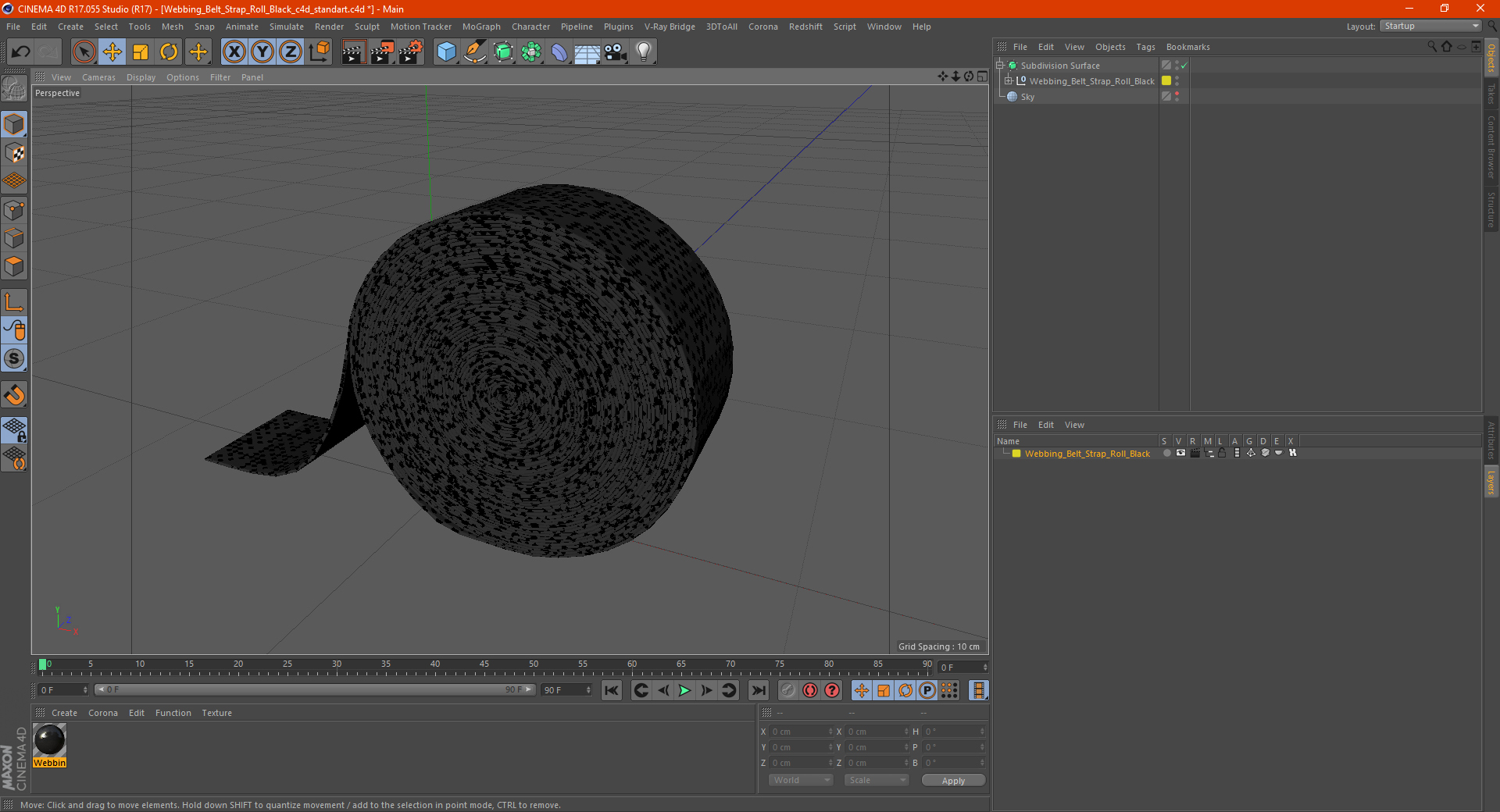1500x812 pixels.
Task: Toggle layer Render icon
Action: point(1195,454)
